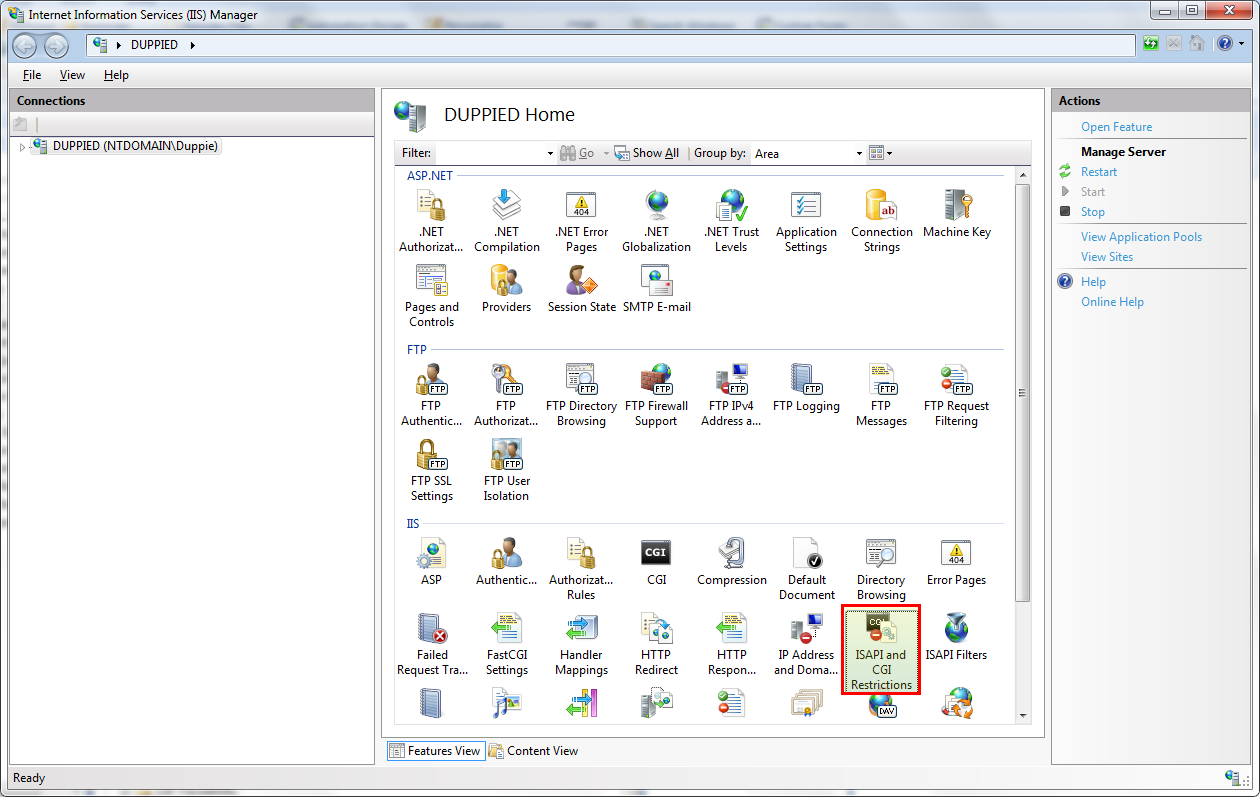Open IIS Authorization Rules feature
Image resolution: width=1260 pixels, height=797 pixels.
tap(581, 570)
